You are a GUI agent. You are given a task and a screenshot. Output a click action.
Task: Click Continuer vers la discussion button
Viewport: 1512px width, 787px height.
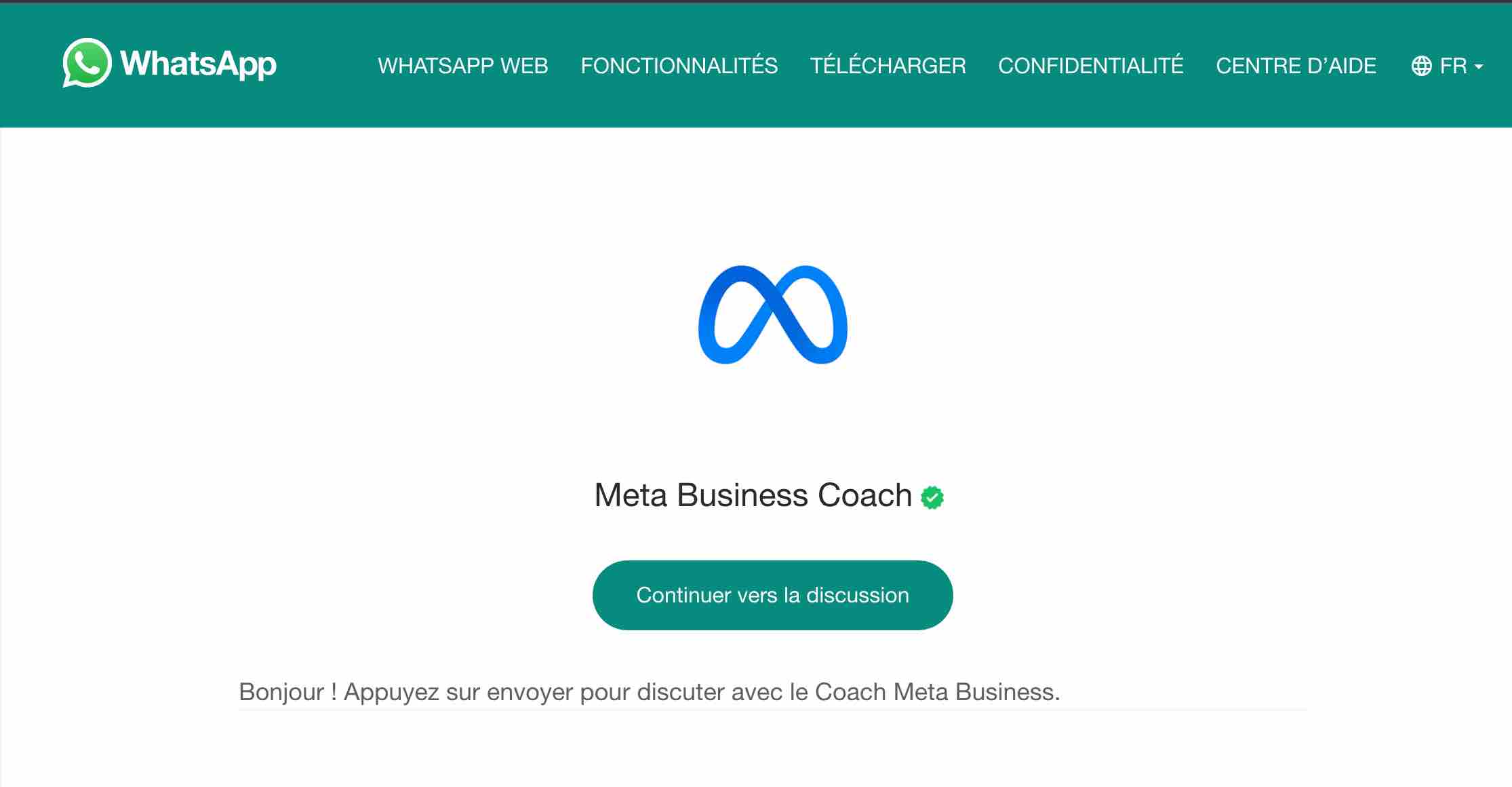click(x=772, y=595)
